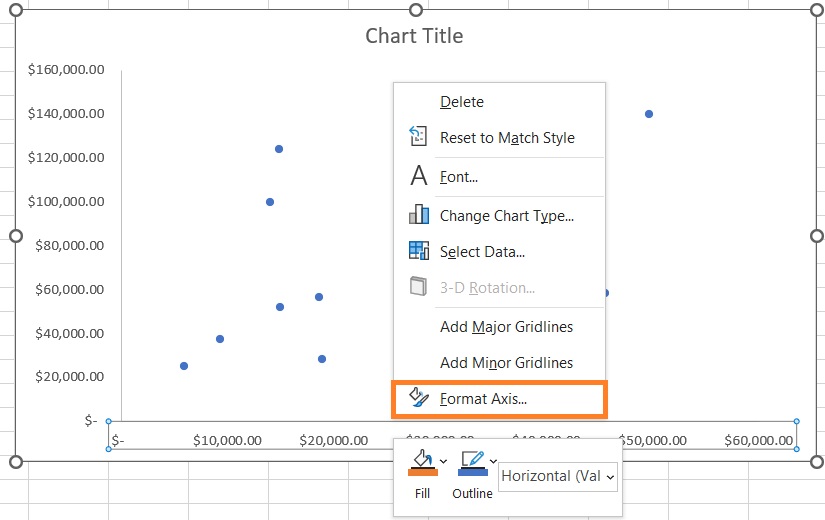Click the $20,000.00 horizontal axis label
The height and width of the screenshot is (520, 825).
(x=334, y=441)
